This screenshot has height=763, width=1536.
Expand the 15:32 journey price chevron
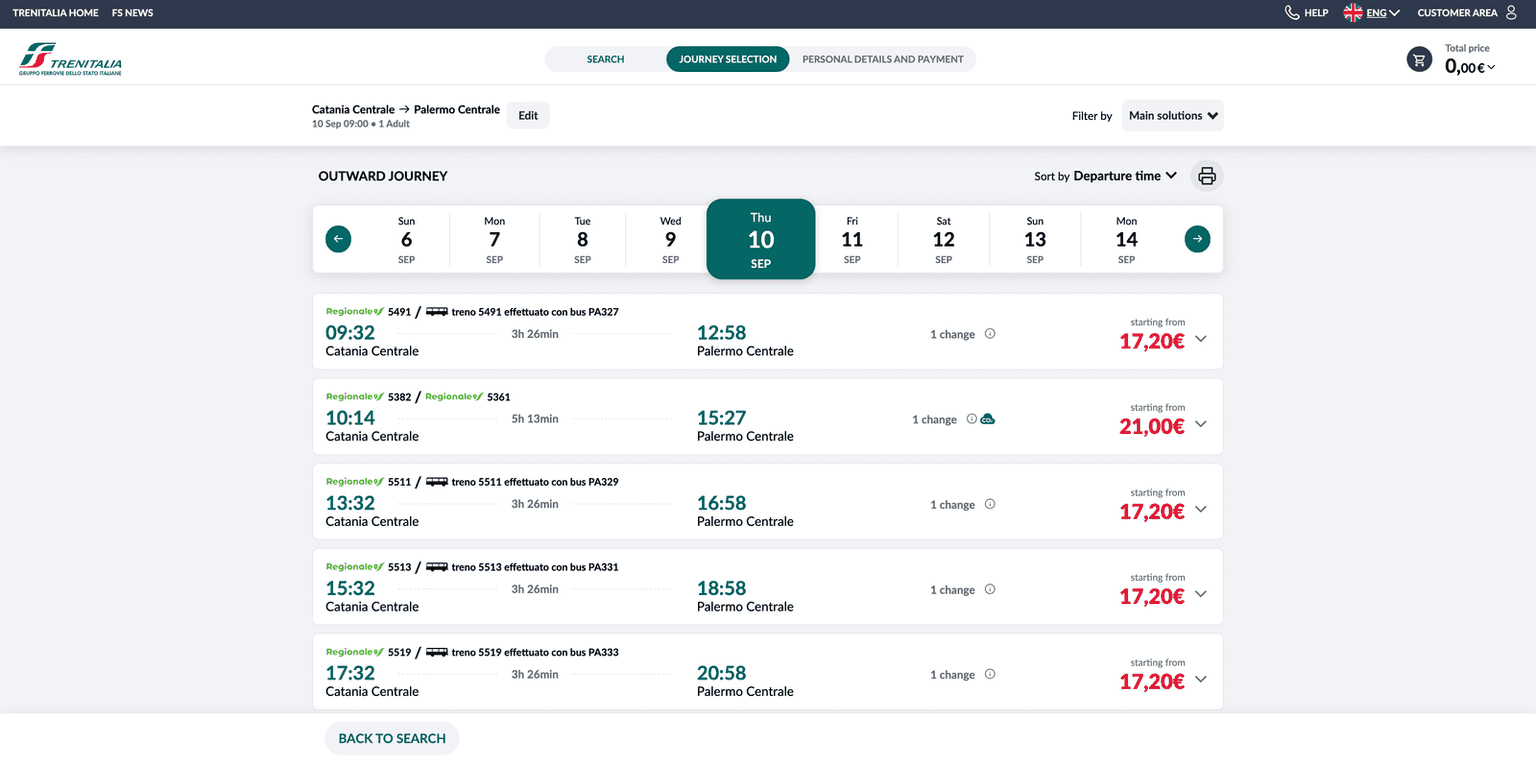pyautogui.click(x=1201, y=594)
